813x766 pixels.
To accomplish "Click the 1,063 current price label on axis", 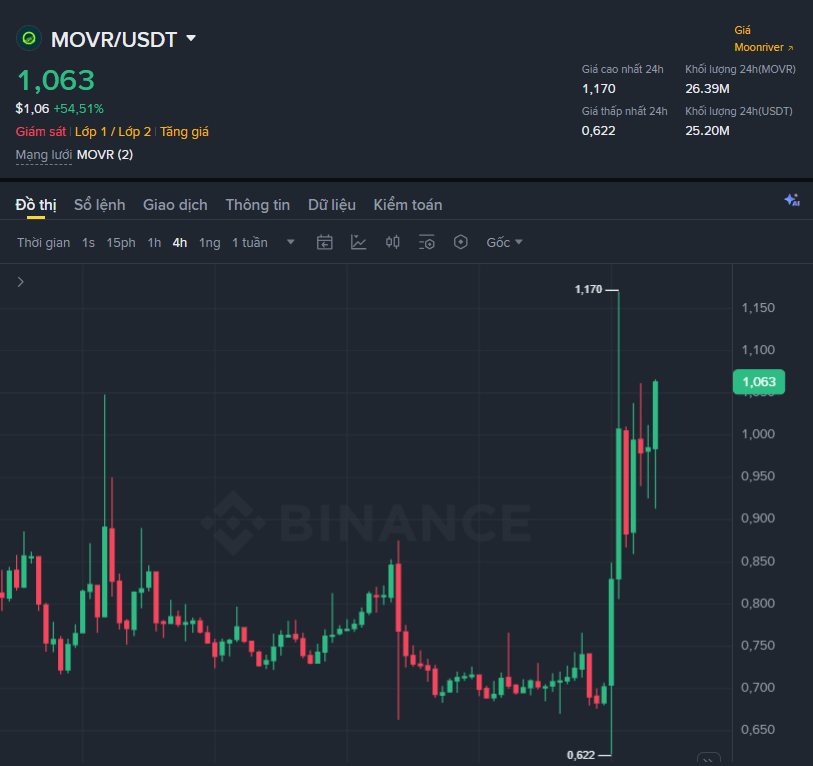I will tap(759, 382).
